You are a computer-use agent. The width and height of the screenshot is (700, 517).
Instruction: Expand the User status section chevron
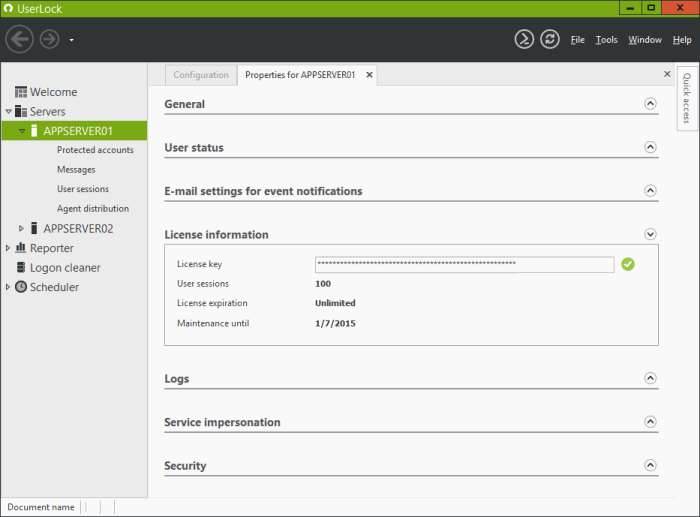click(650, 147)
